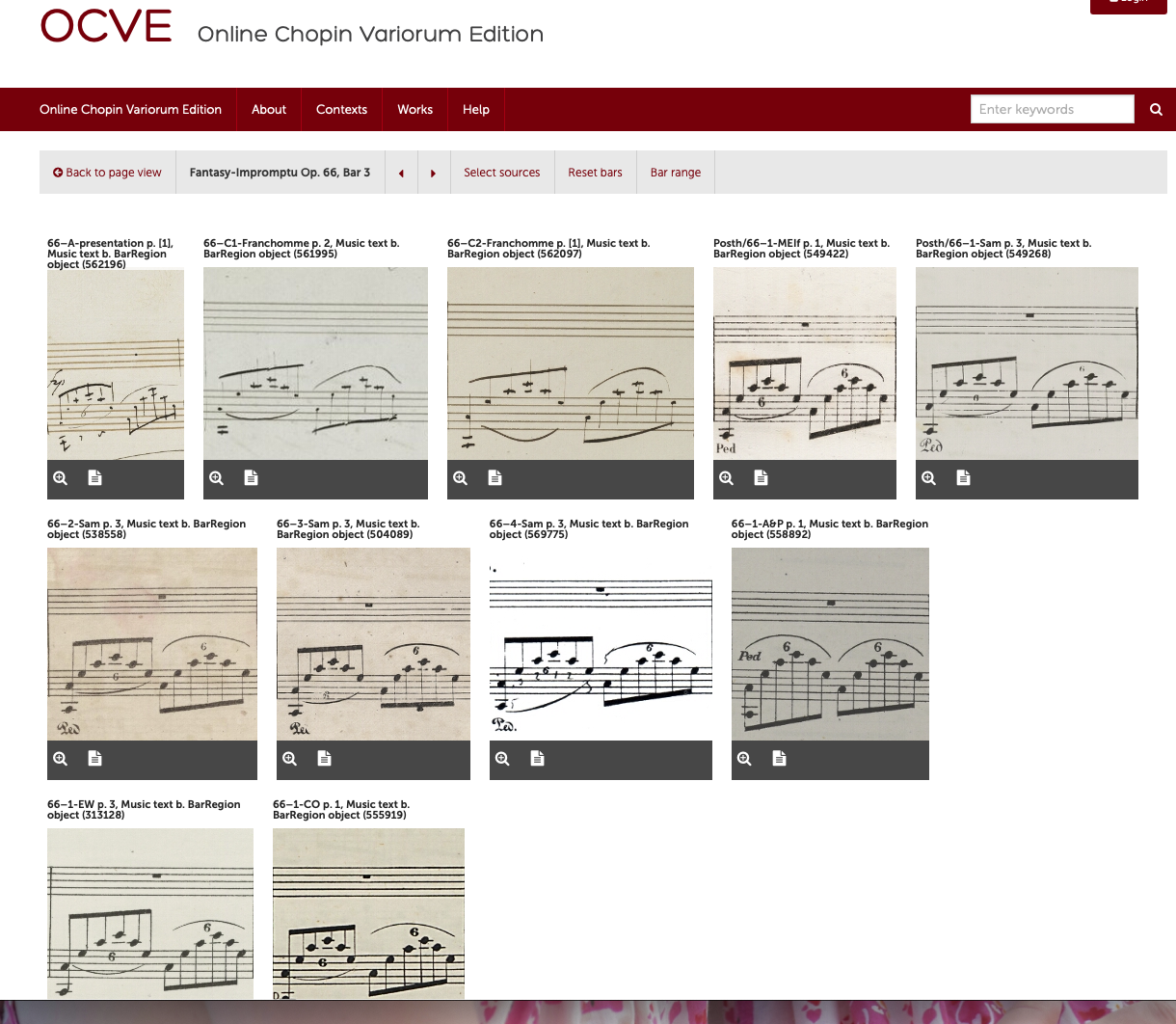Image resolution: width=1176 pixels, height=1024 pixels.
Task: Open document icon for 66-C1-Franchomme source
Action: (251, 478)
